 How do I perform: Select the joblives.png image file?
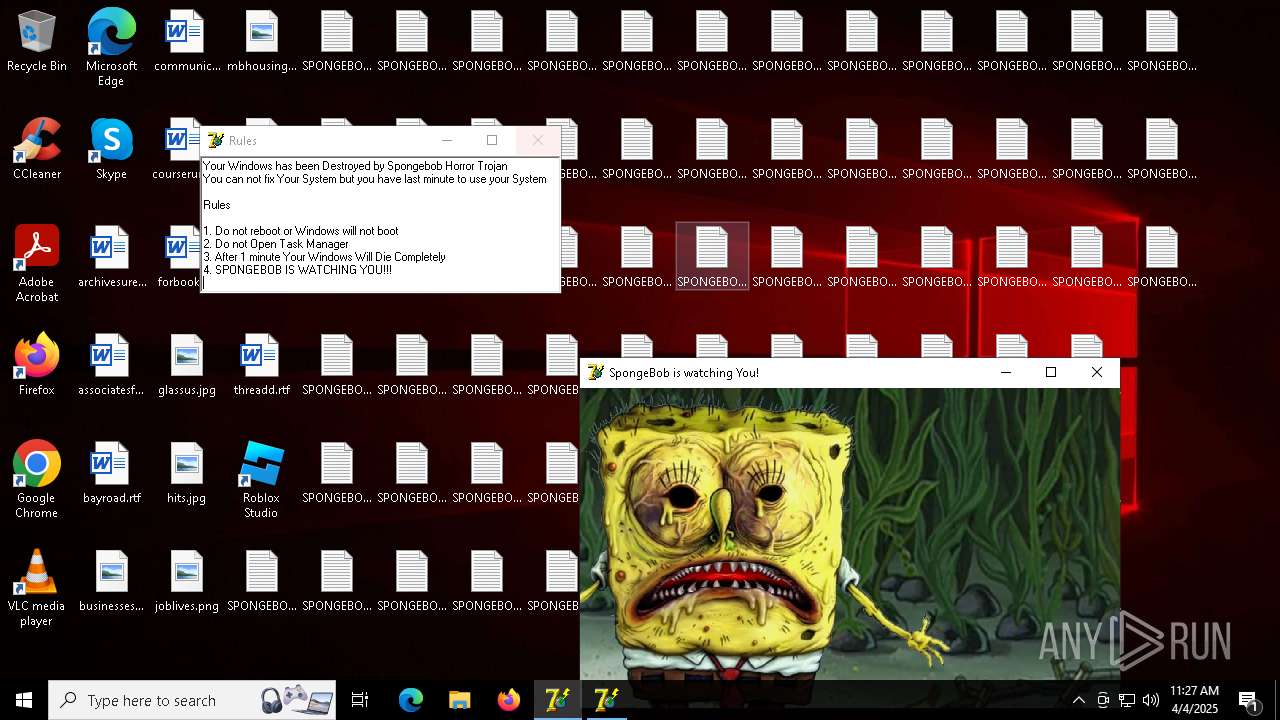coord(187,582)
